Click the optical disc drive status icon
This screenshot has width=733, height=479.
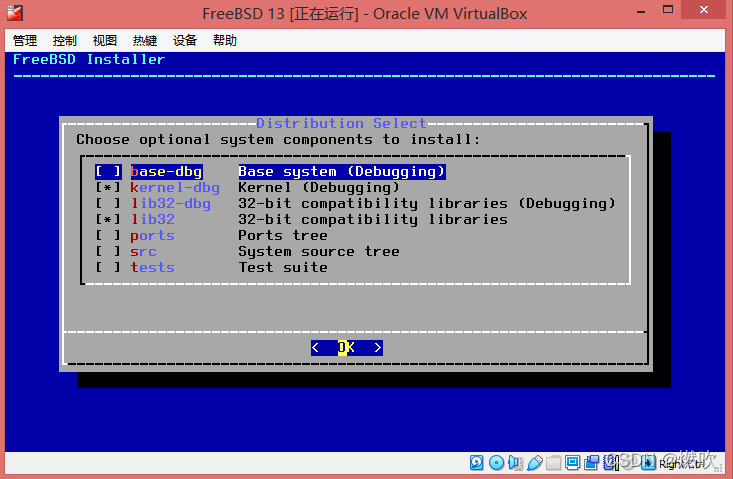pyautogui.click(x=496, y=463)
